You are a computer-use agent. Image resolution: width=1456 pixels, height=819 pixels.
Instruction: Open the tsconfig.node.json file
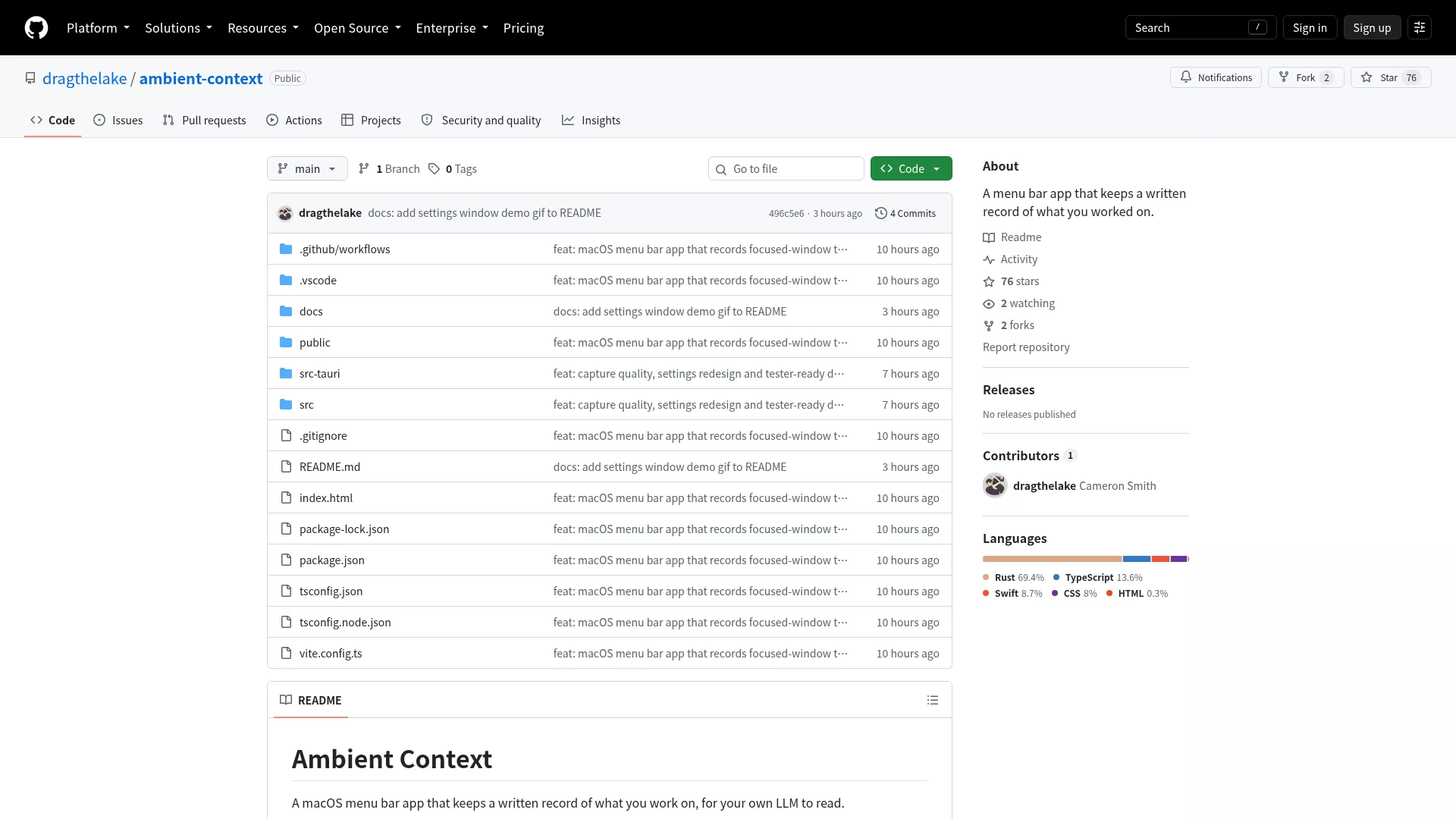pyautogui.click(x=345, y=623)
